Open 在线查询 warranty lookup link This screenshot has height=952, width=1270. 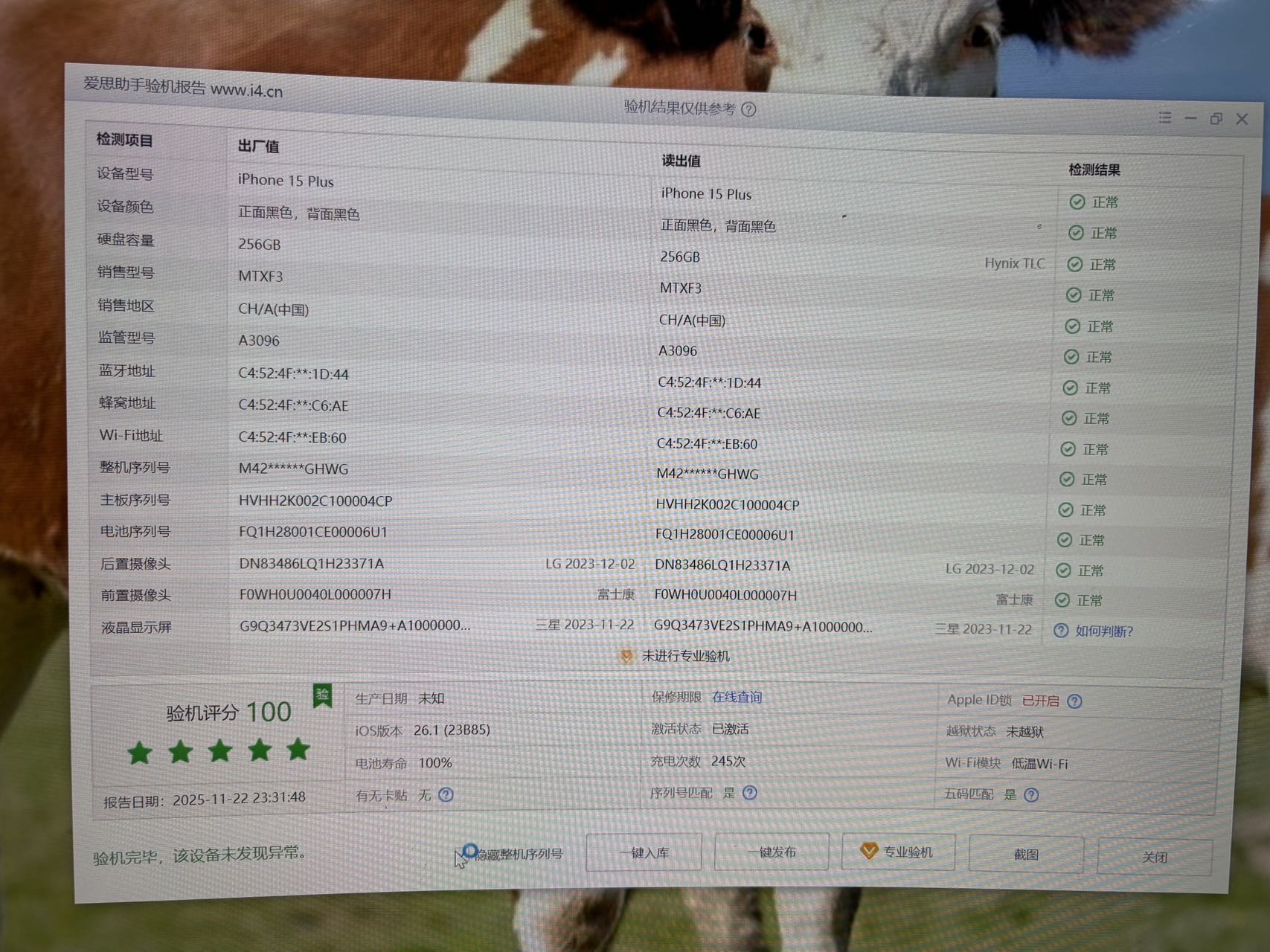click(x=737, y=697)
